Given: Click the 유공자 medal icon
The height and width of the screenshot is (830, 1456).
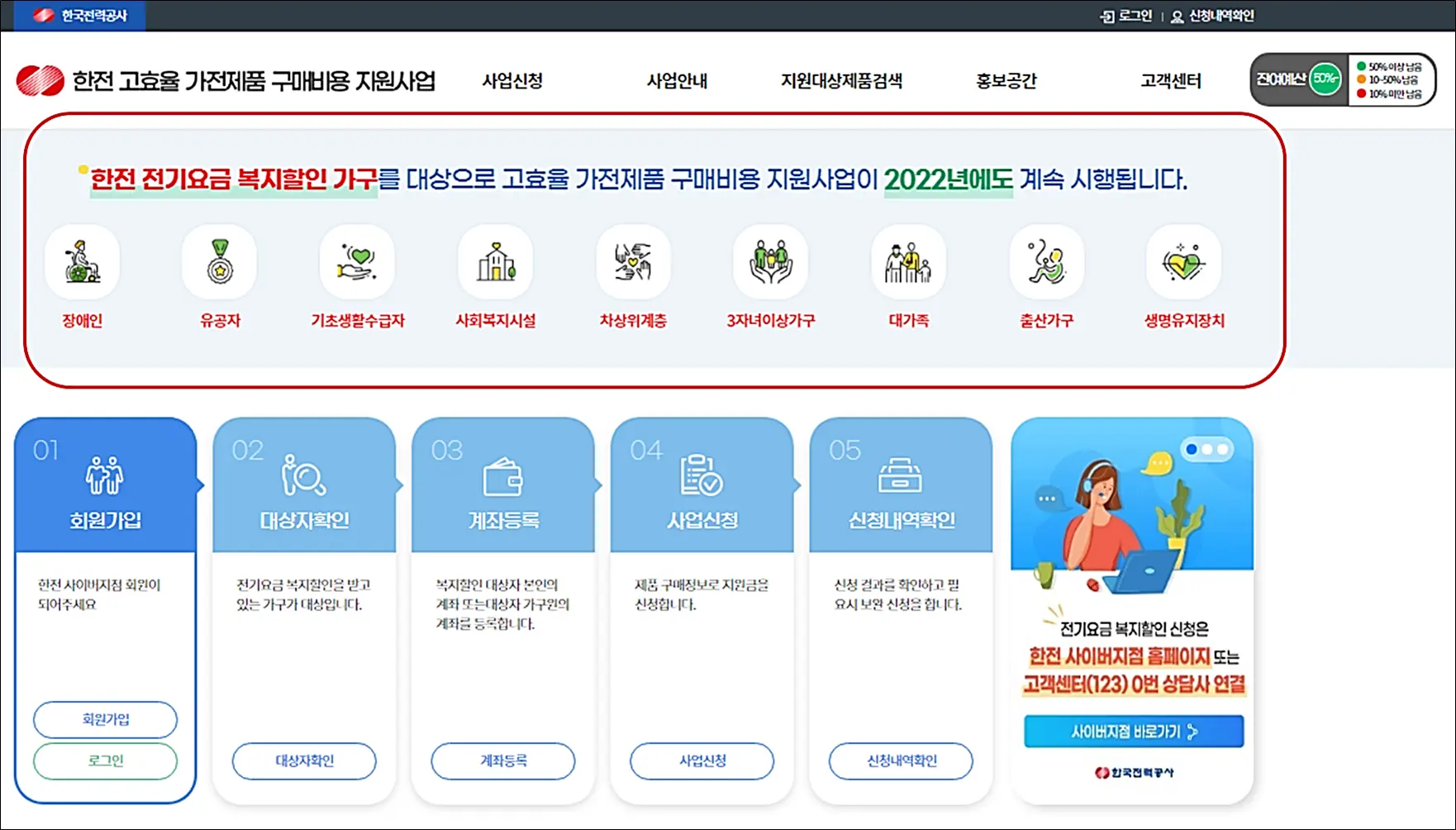Looking at the screenshot, I should pyautogui.click(x=218, y=261).
